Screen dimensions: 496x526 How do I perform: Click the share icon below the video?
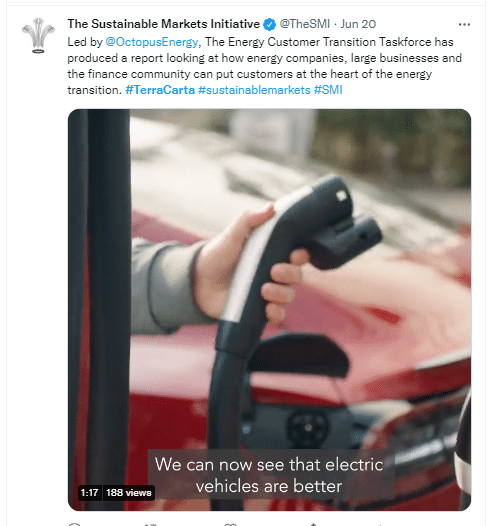pos(313,524)
